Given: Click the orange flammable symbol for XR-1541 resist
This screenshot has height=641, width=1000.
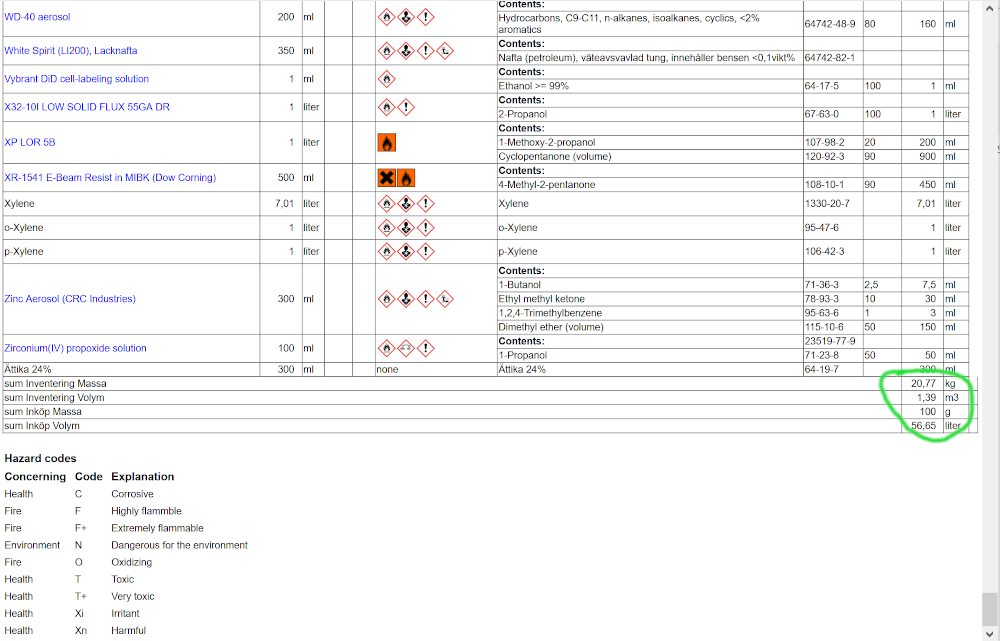Looking at the screenshot, I should pyautogui.click(x=406, y=178).
